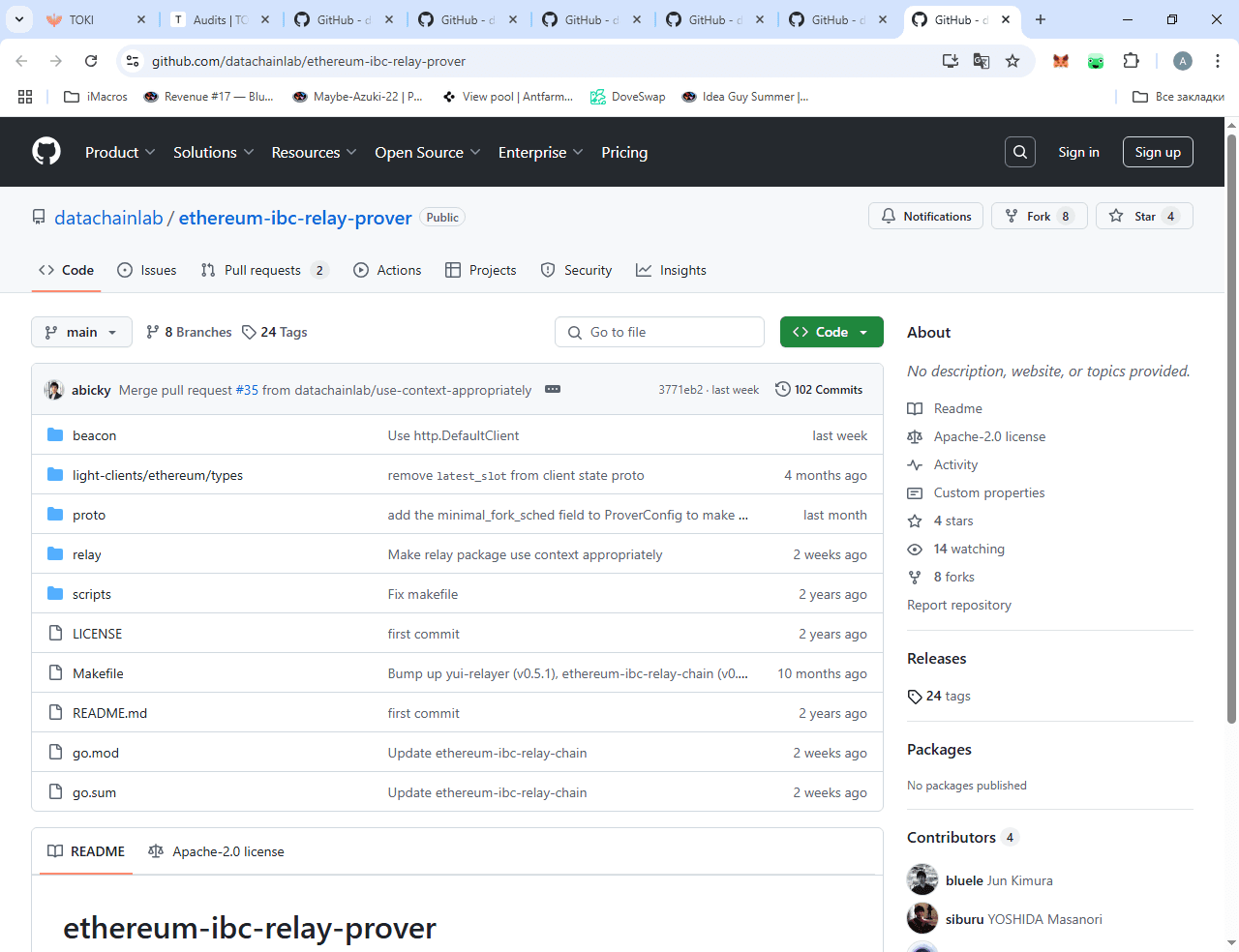Open the 14 watching link
1239x952 pixels.
tap(969, 549)
